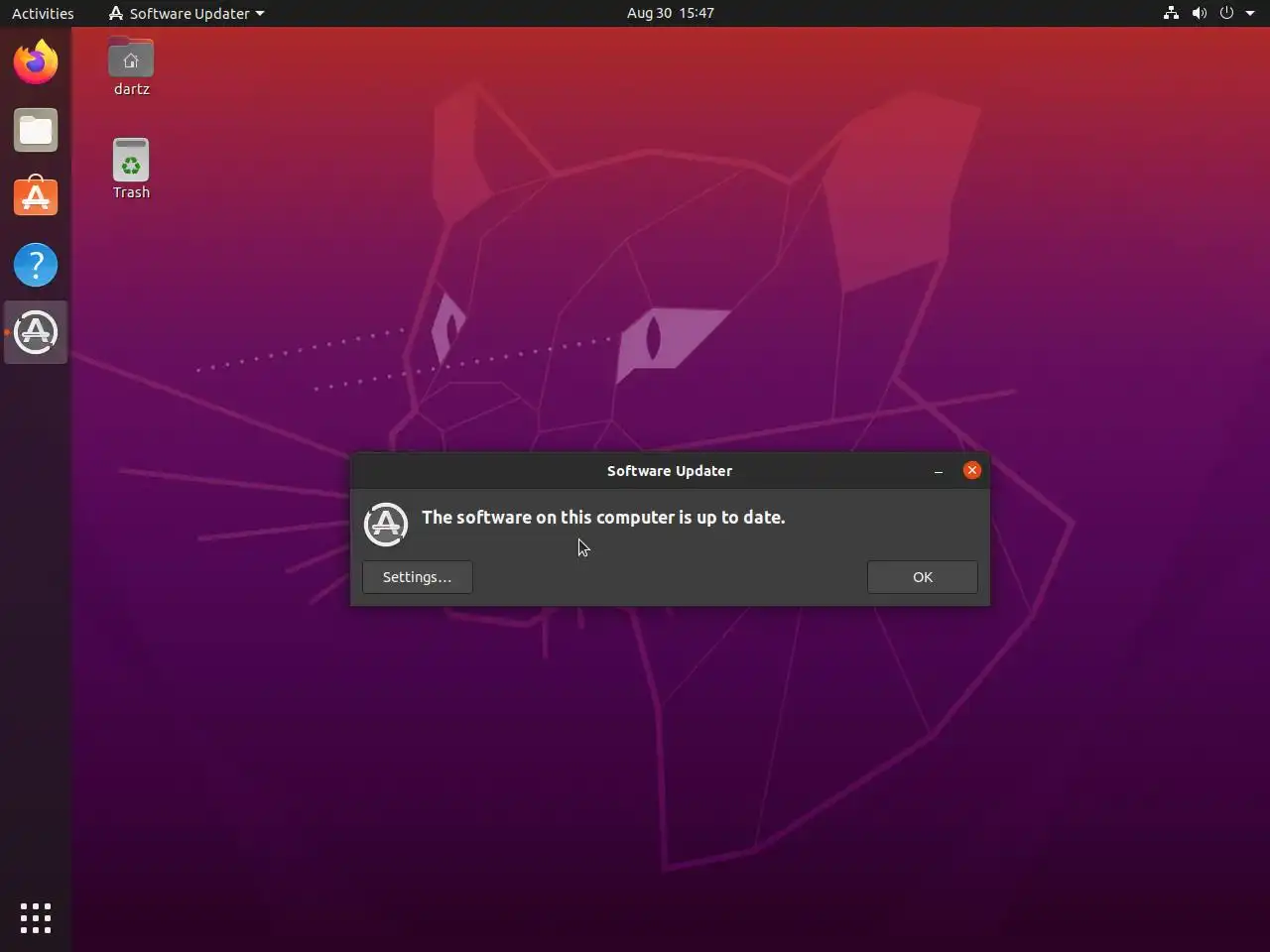This screenshot has width=1270, height=952.
Task: Show Applications grid at dock bottom
Action: (36, 917)
